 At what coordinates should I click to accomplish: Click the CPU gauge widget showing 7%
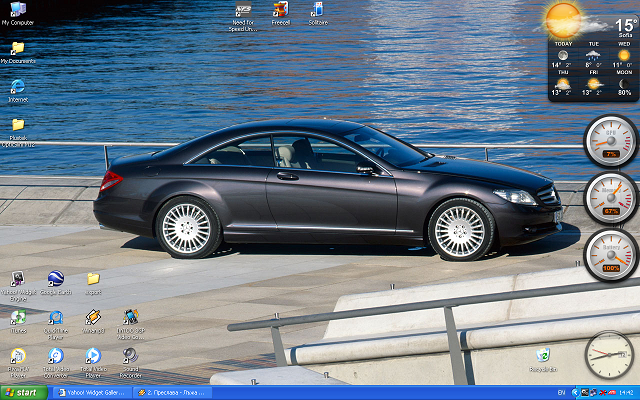(609, 138)
